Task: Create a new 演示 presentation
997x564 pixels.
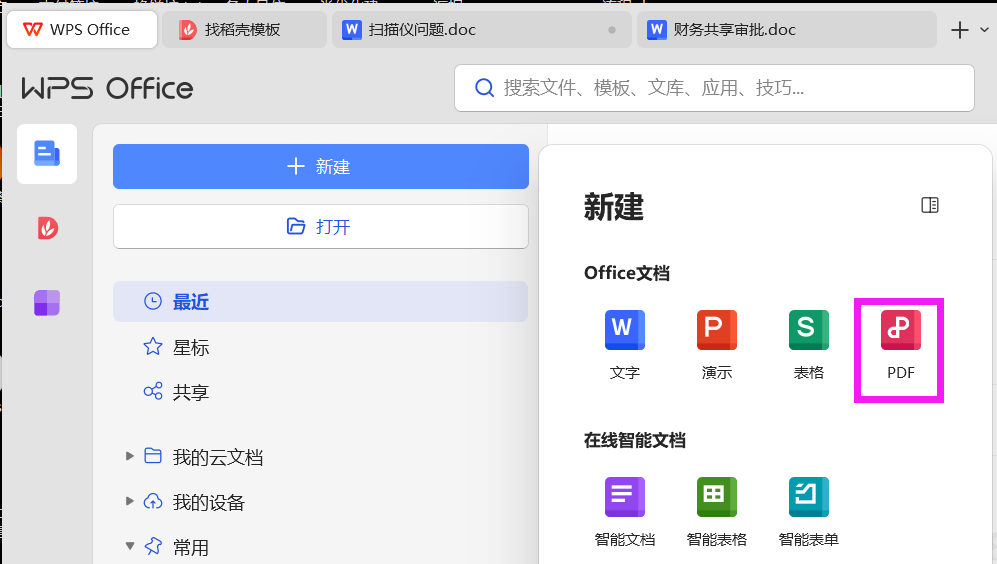Action: (717, 345)
